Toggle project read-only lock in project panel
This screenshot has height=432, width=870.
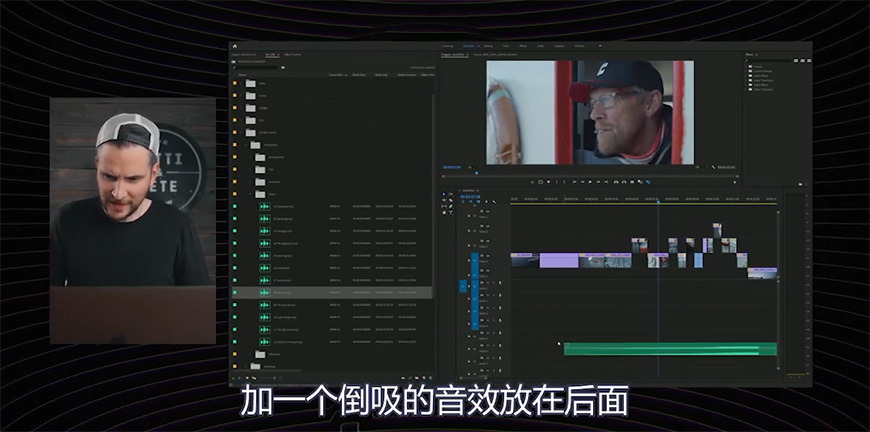[x=234, y=378]
